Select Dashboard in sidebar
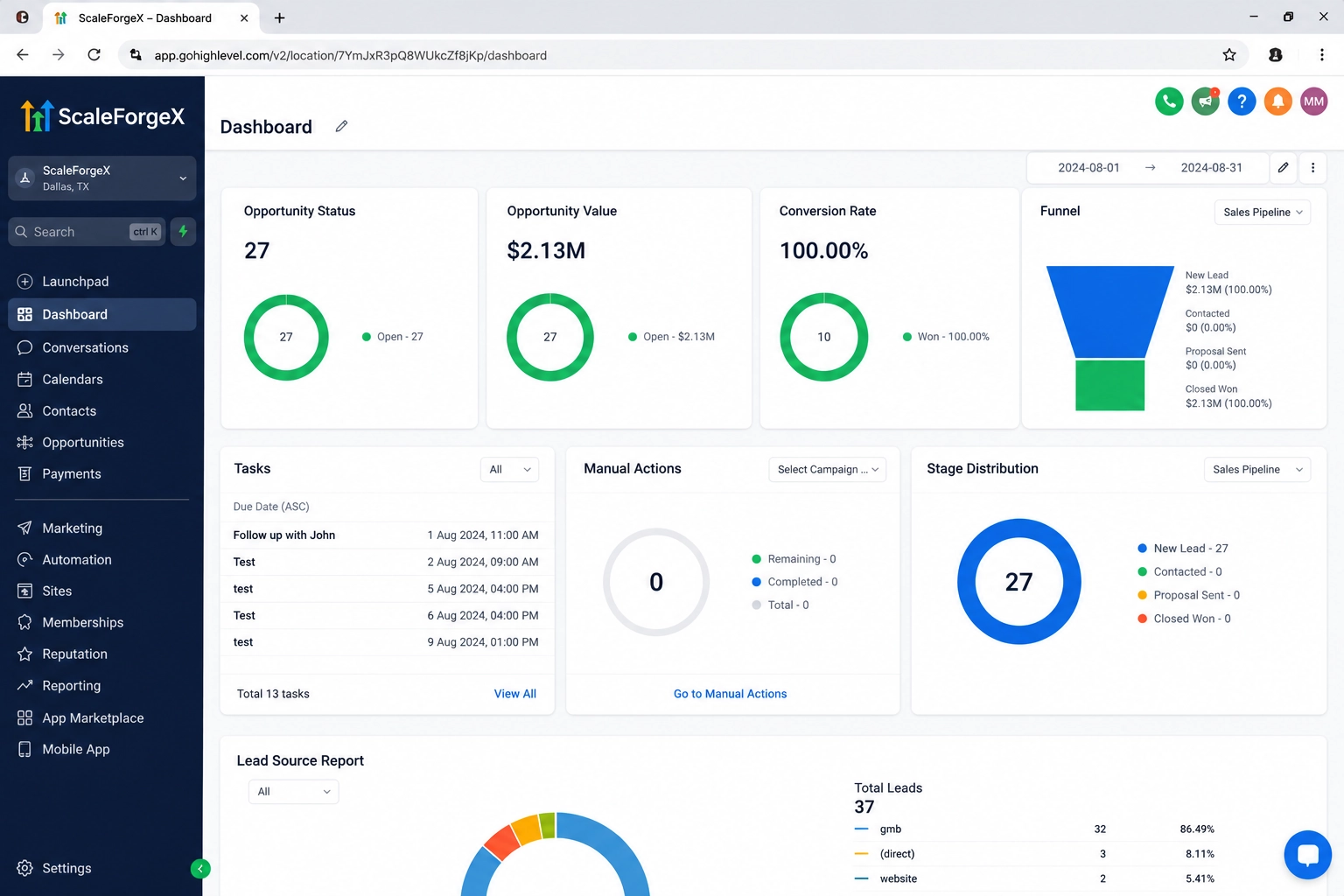 (101, 314)
